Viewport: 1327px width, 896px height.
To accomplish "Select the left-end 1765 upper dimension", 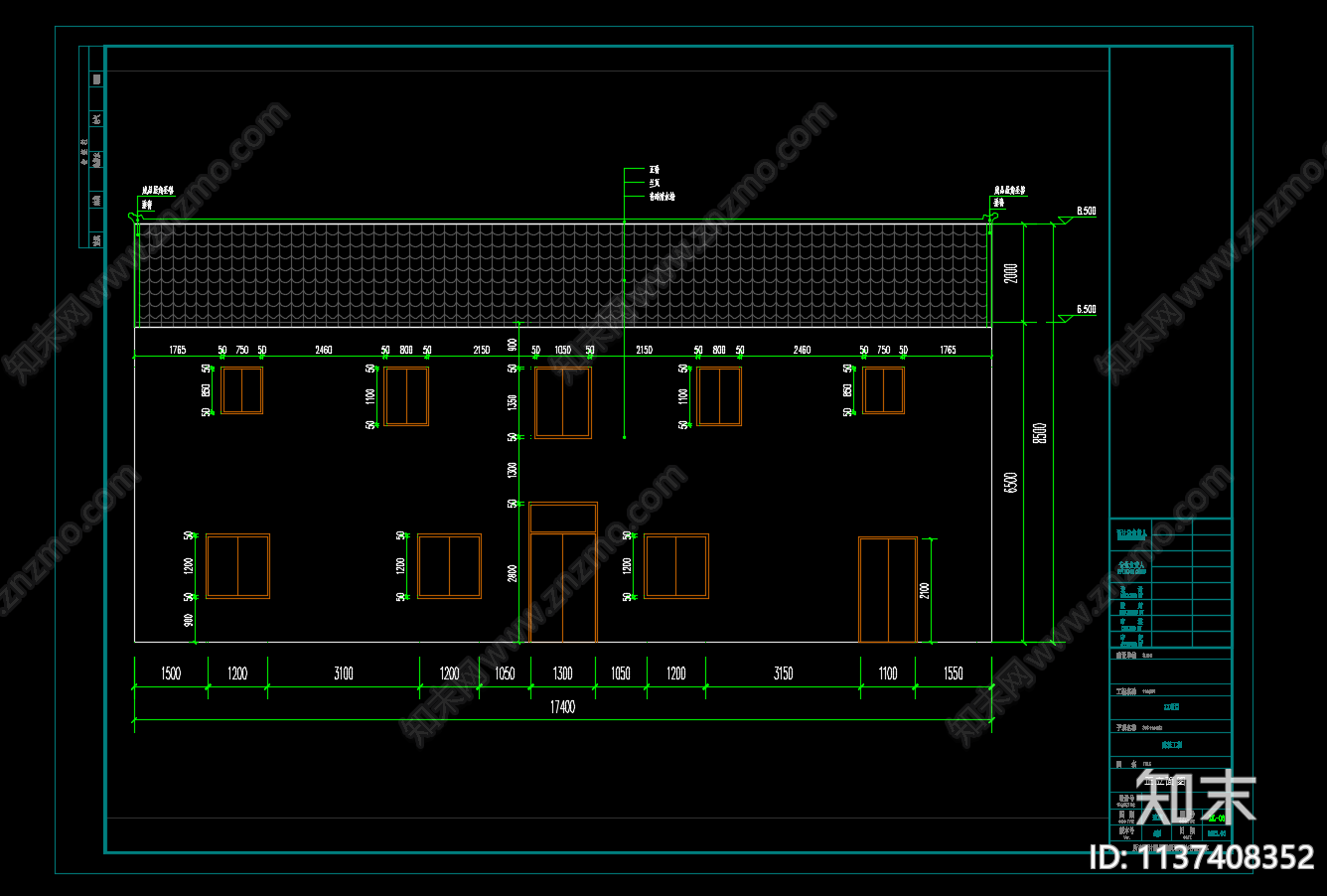I will pyautogui.click(x=177, y=350).
